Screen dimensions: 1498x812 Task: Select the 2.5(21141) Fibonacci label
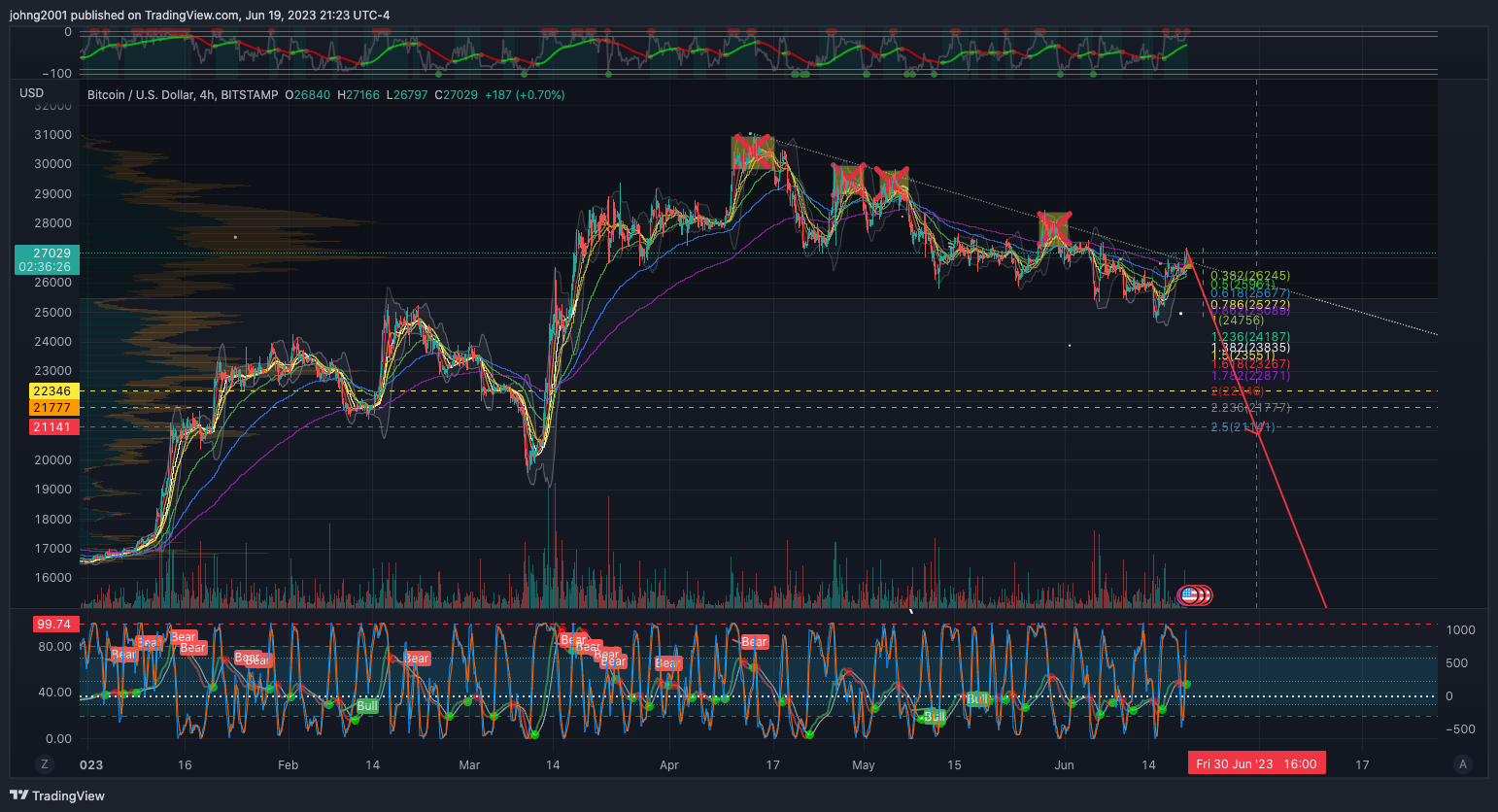click(x=1243, y=427)
